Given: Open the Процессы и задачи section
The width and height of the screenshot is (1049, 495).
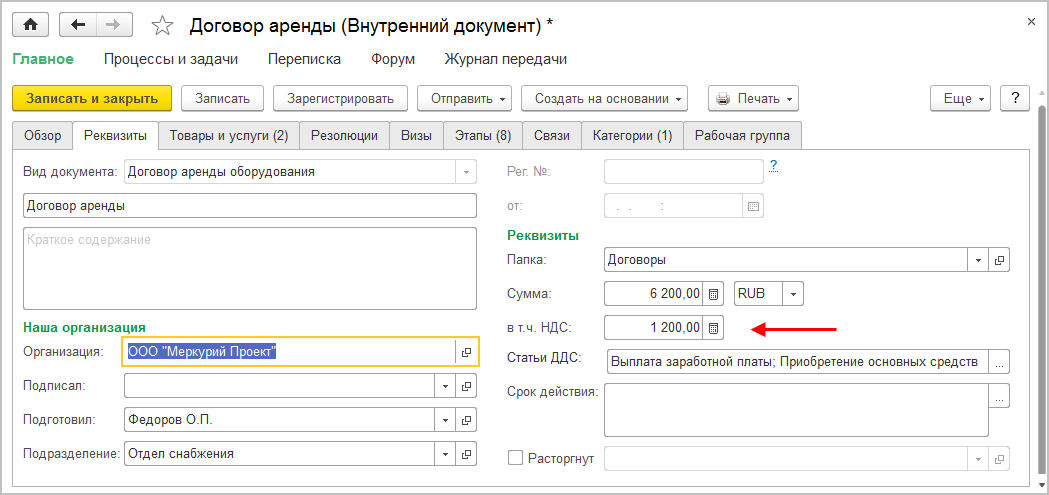Looking at the screenshot, I should [x=171, y=59].
